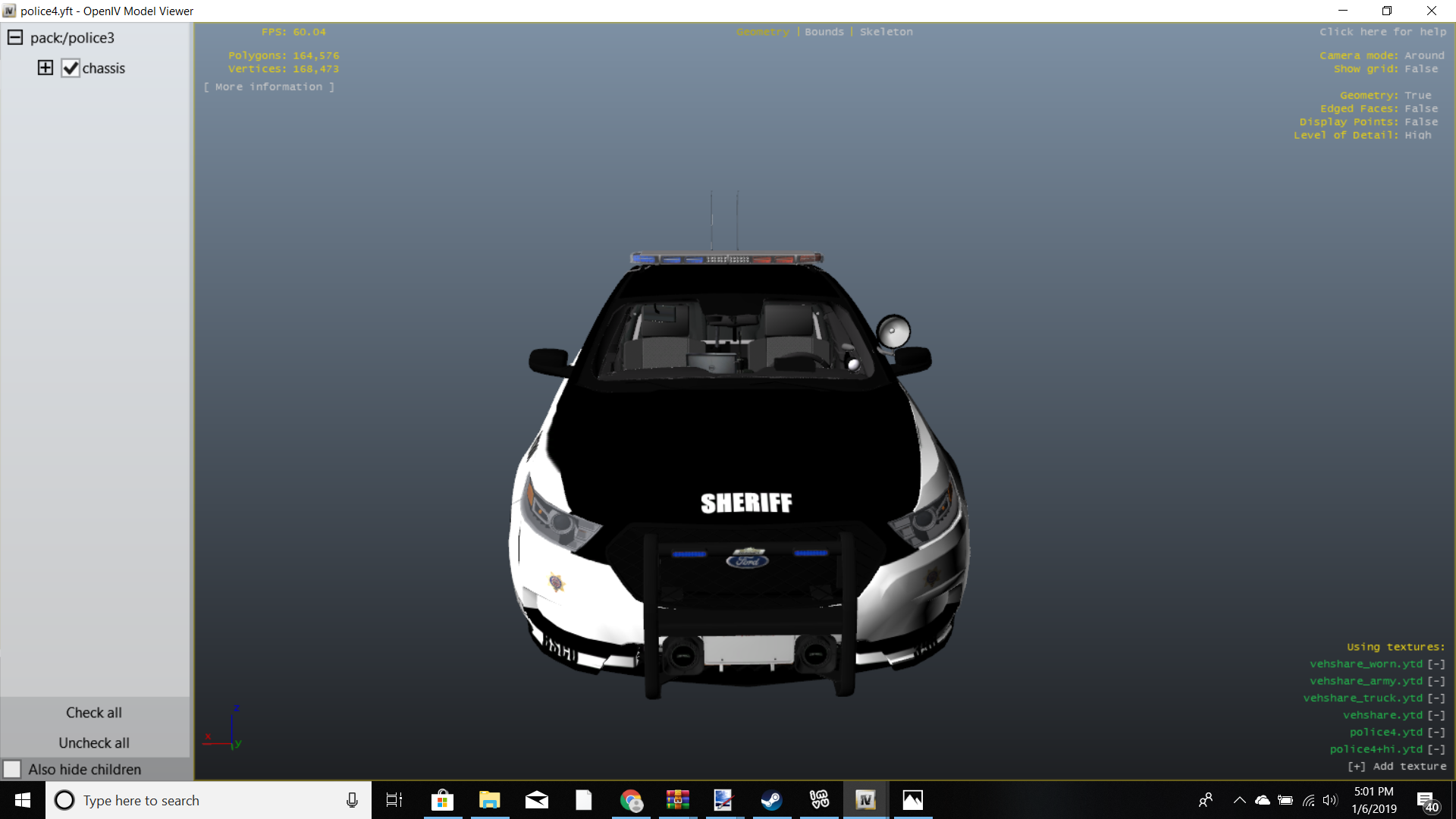The width and height of the screenshot is (1456, 819).
Task: Uncheck the chassis checkbox
Action: tap(71, 68)
